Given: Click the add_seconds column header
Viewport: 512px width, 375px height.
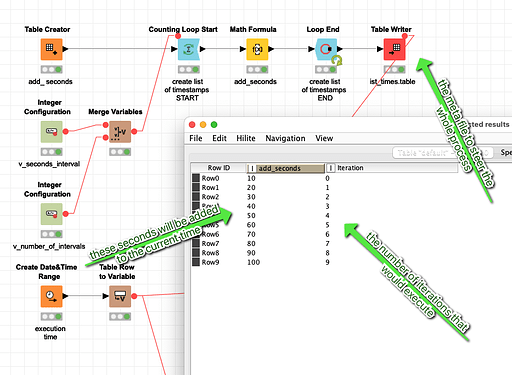Looking at the screenshot, I should click(x=286, y=168).
